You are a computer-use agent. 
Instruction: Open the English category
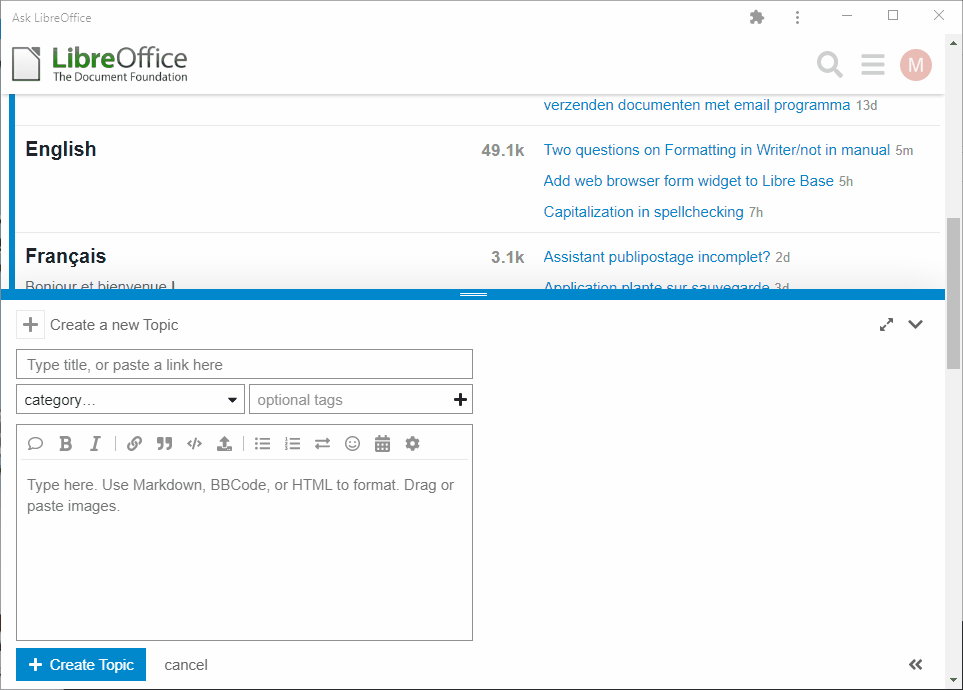pos(61,149)
